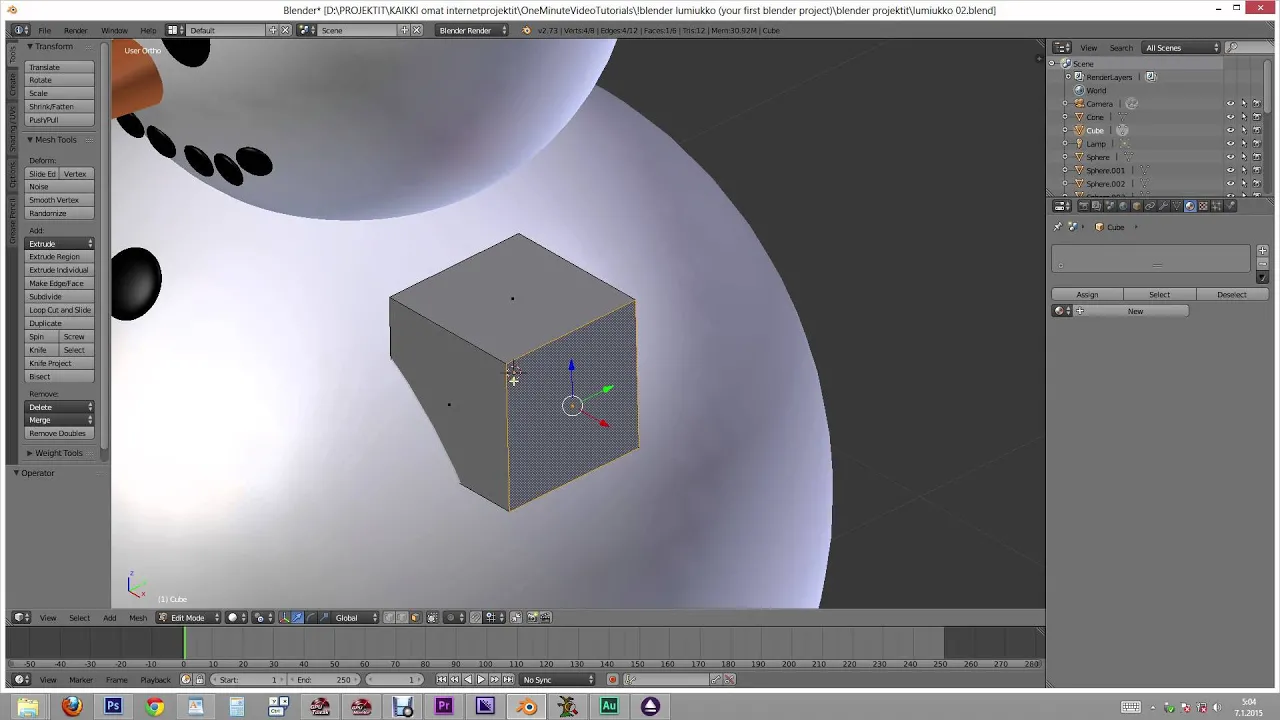This screenshot has width=1280, height=720.
Task: Open the Global orientation dropdown
Action: coord(355,618)
